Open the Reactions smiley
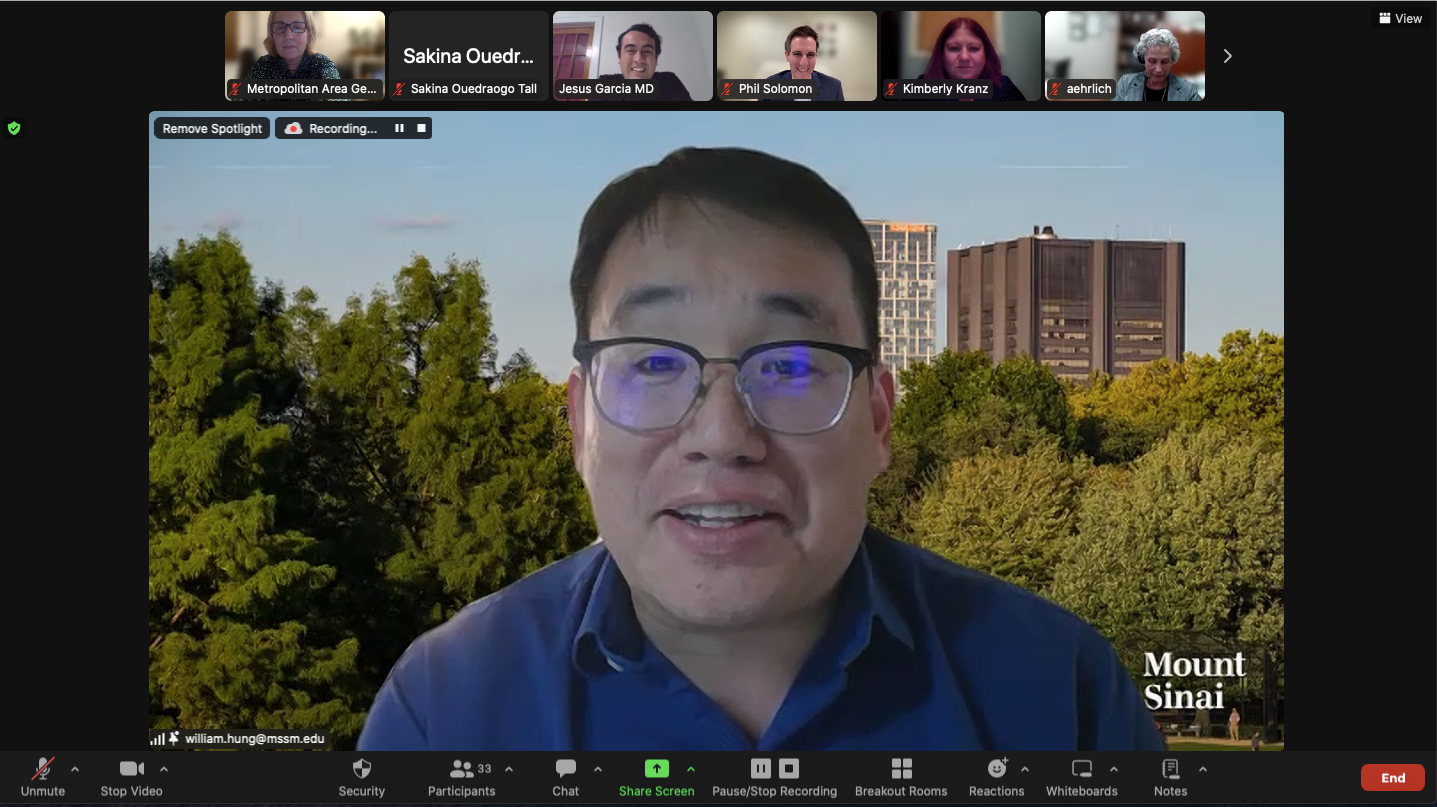 tap(997, 769)
